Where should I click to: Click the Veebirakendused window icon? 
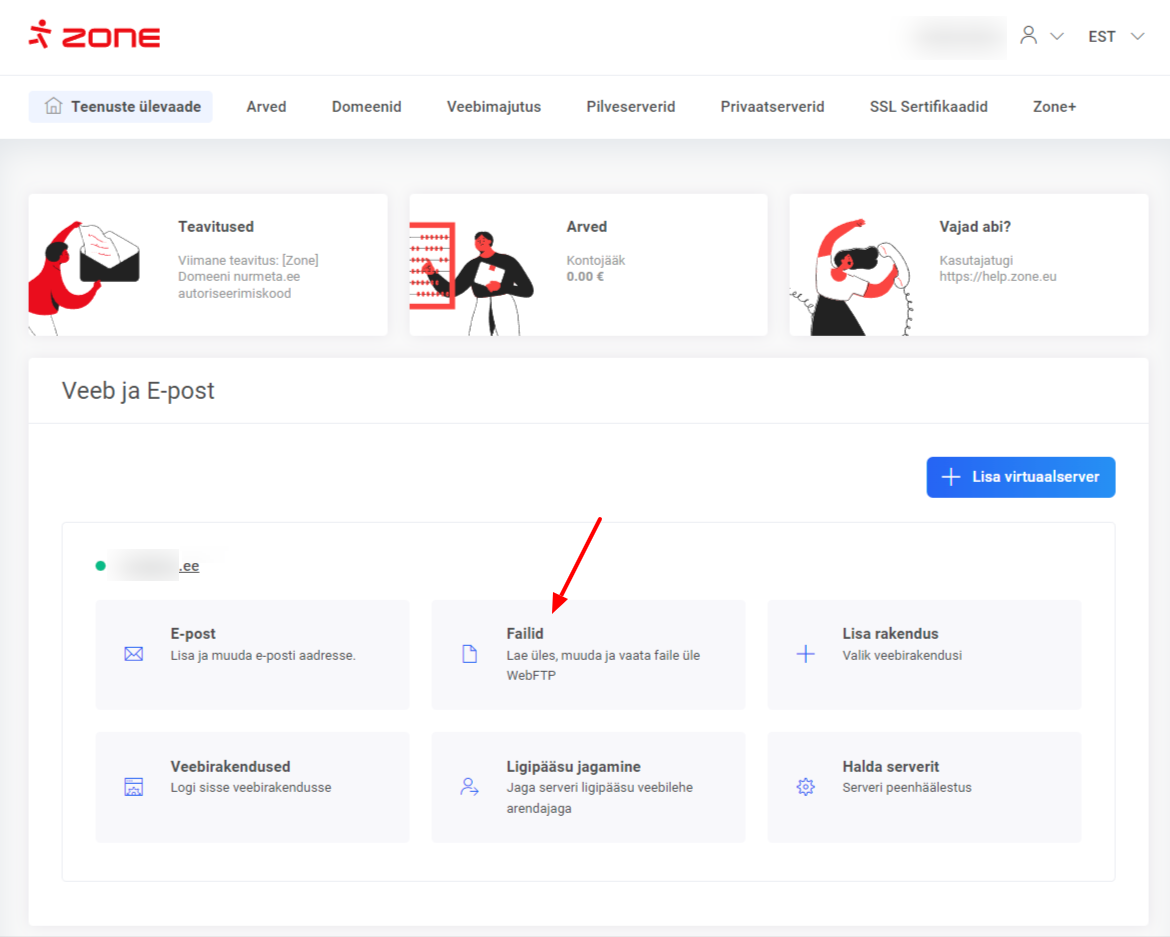(x=134, y=786)
